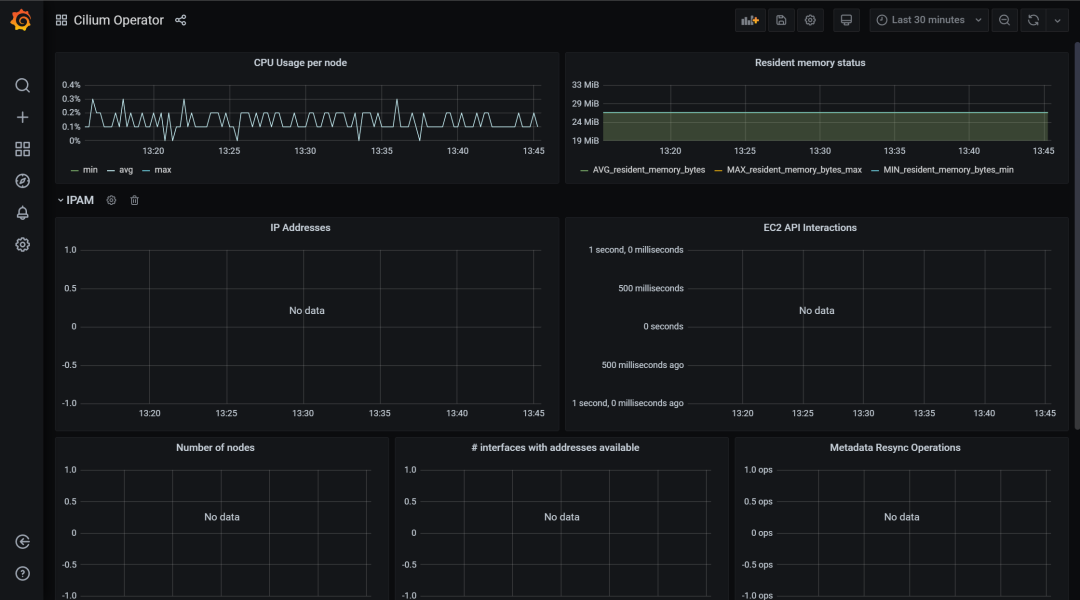Image resolution: width=1080 pixels, height=600 pixels.
Task: Open the search icon in sidebar
Action: pos(22,85)
